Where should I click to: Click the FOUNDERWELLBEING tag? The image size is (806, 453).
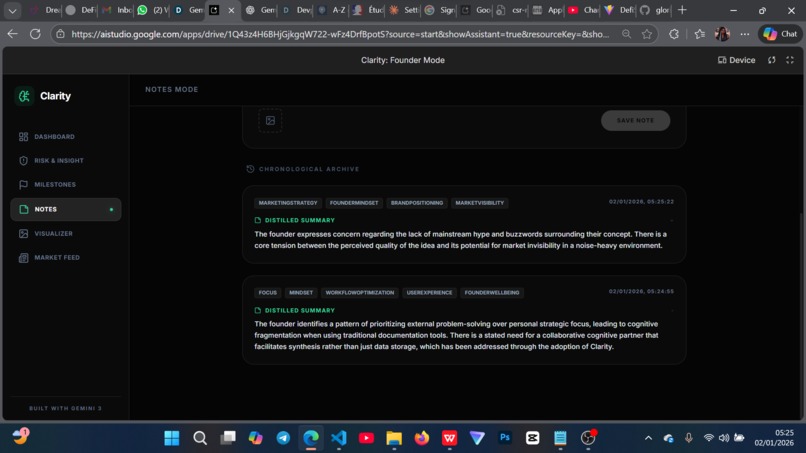(492, 293)
